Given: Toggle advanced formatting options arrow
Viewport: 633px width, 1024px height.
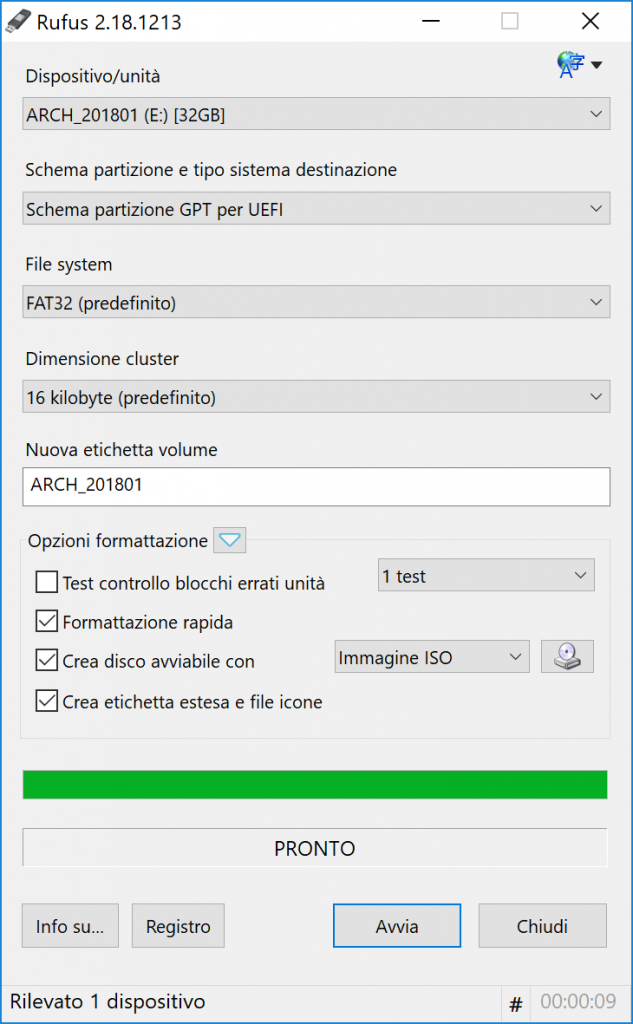Looking at the screenshot, I should pyautogui.click(x=230, y=541).
